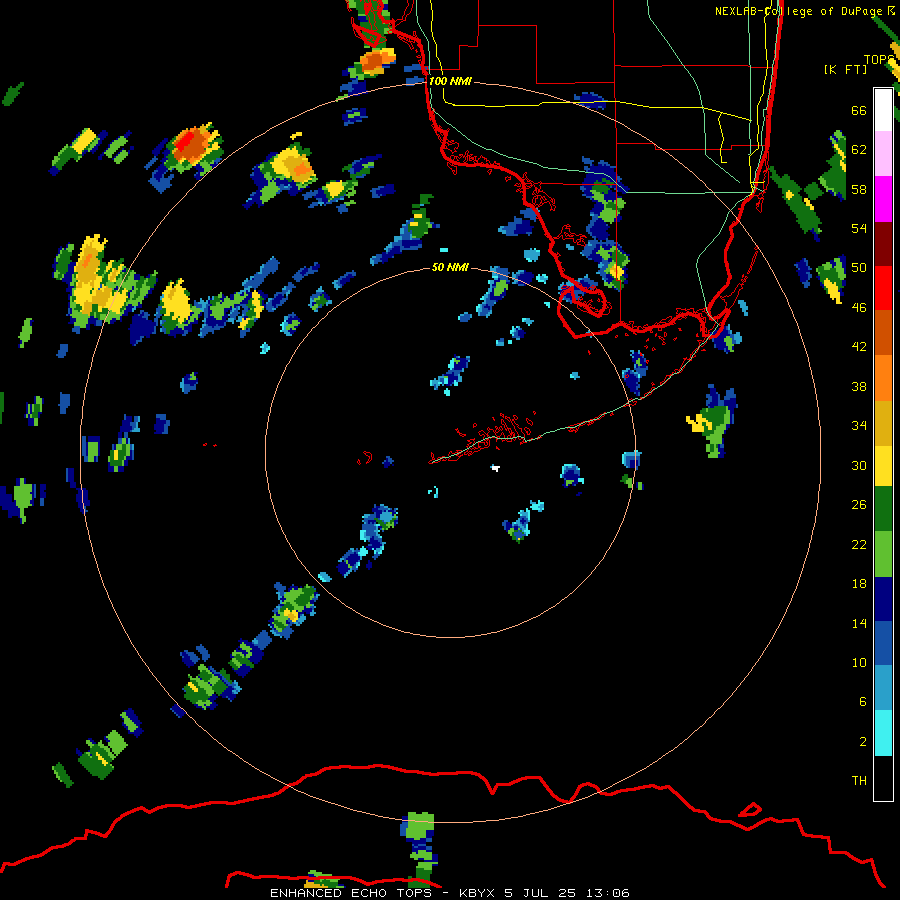The width and height of the screenshot is (900, 900).
Task: Click the 22 value in the legend
Action: point(859,544)
